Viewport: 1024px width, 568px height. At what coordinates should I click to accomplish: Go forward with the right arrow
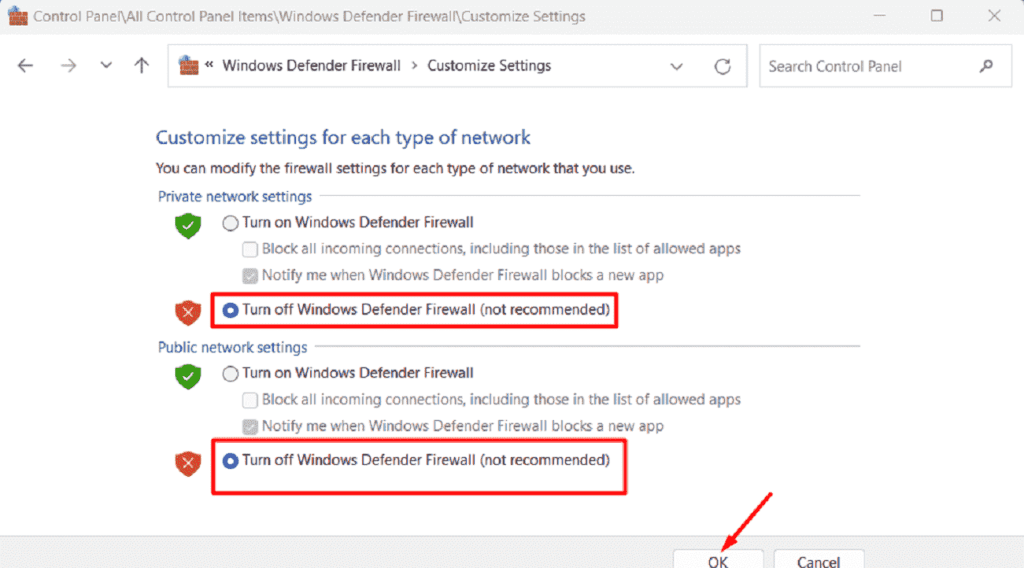[x=68, y=66]
